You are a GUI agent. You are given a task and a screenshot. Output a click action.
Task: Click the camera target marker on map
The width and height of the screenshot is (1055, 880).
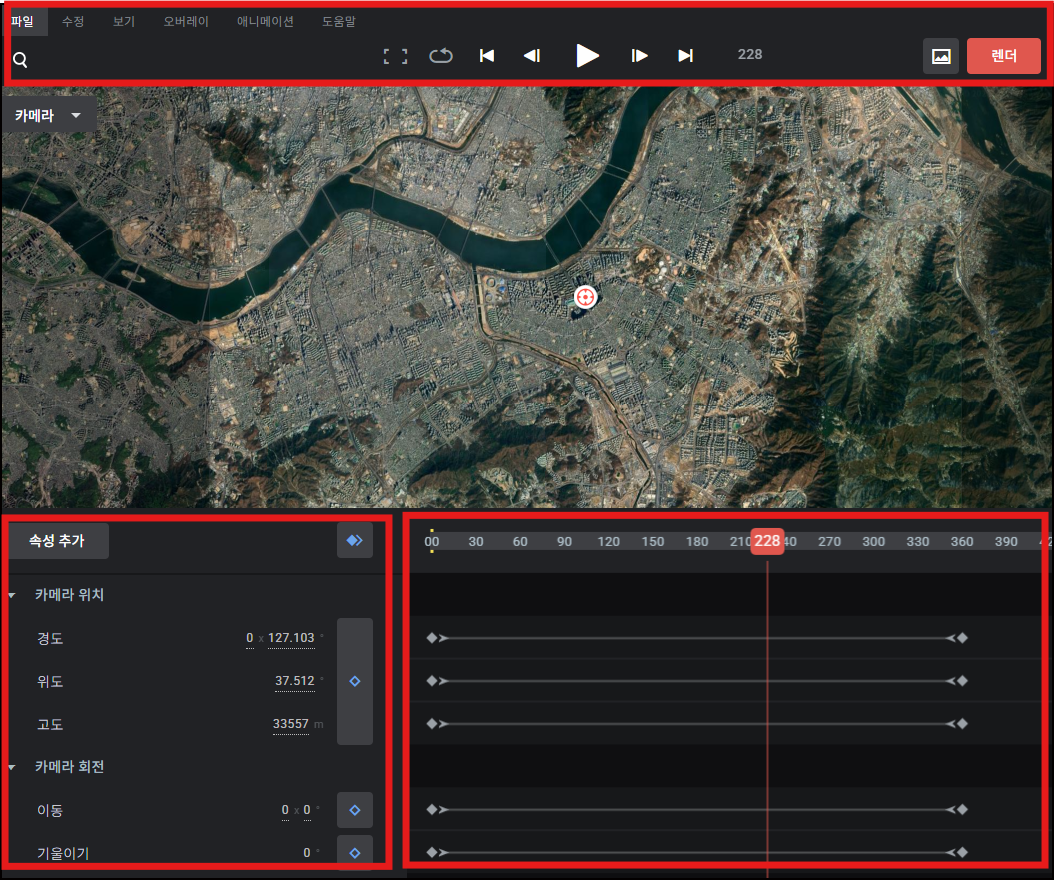585,297
